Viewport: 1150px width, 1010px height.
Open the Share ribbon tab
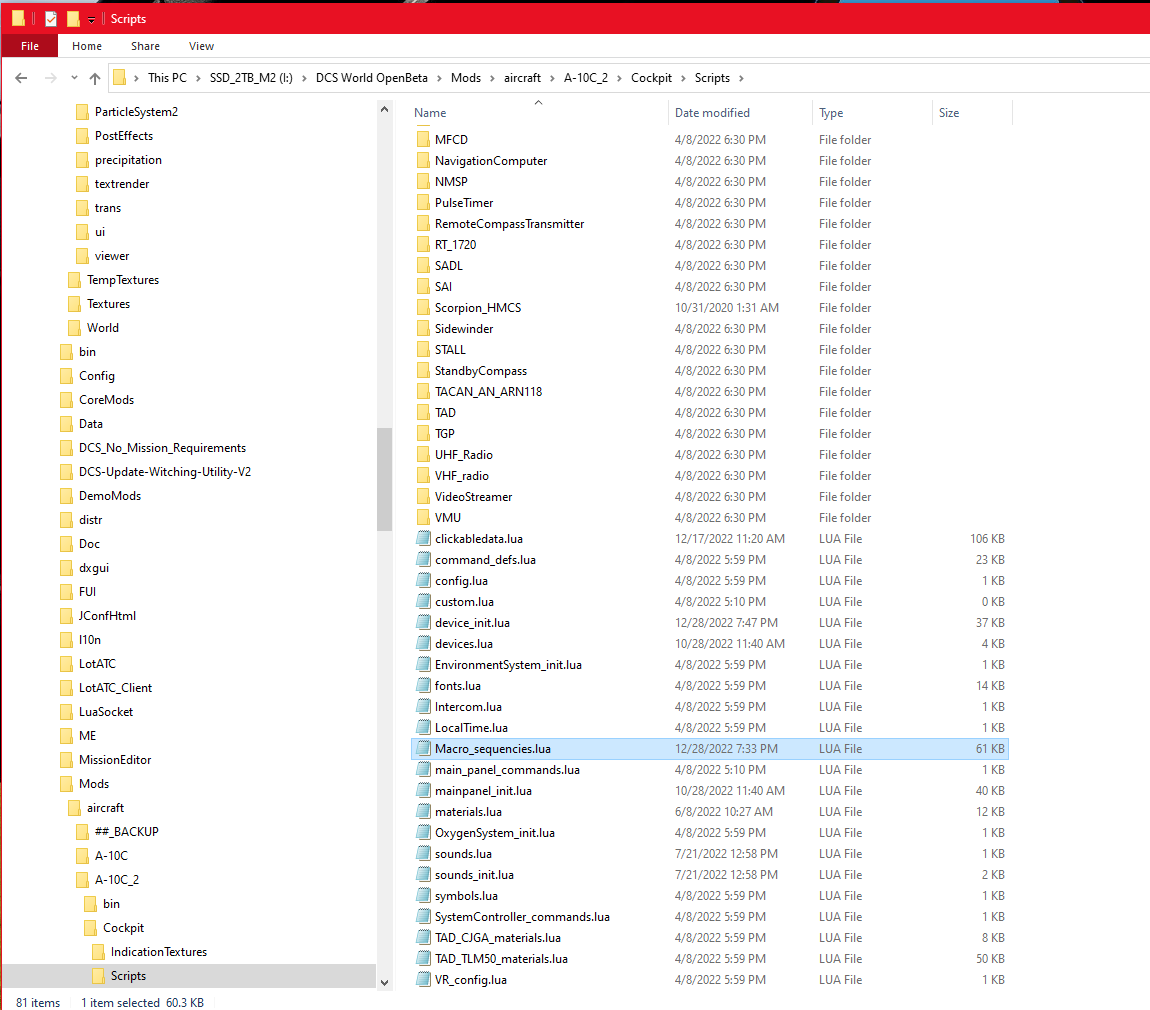pos(145,46)
